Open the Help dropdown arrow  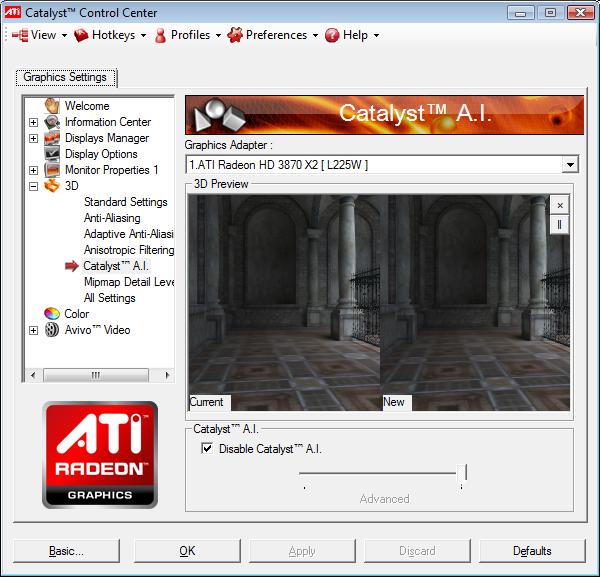[377, 36]
